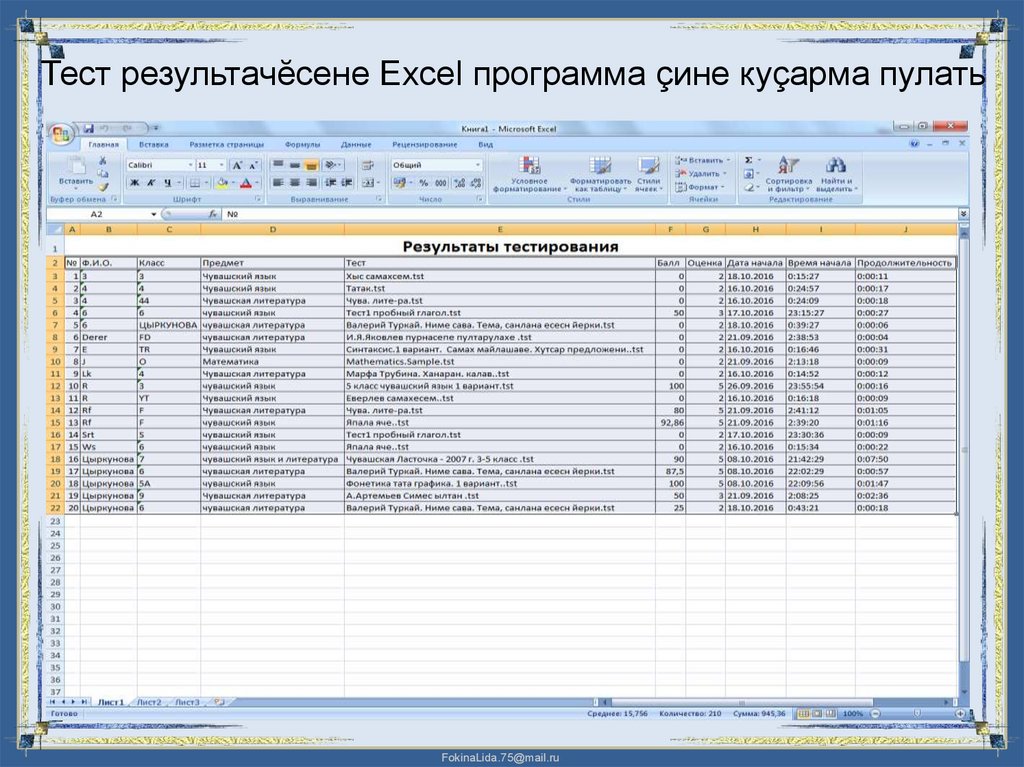Toggle underline Ч formatting
1024x767 pixels.
click(168, 183)
